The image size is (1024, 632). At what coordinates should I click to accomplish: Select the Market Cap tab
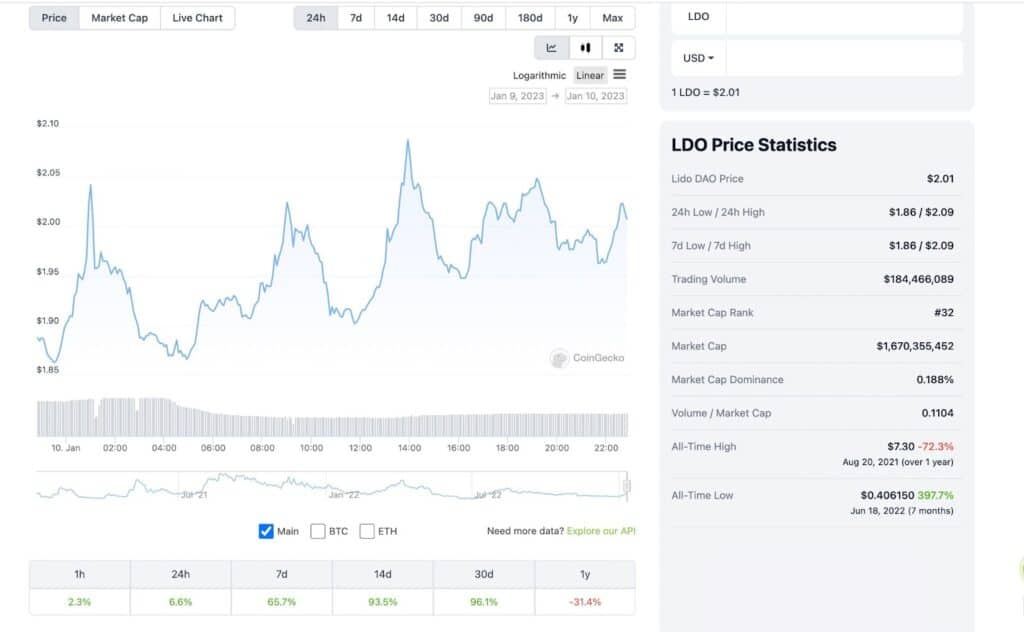tap(120, 18)
